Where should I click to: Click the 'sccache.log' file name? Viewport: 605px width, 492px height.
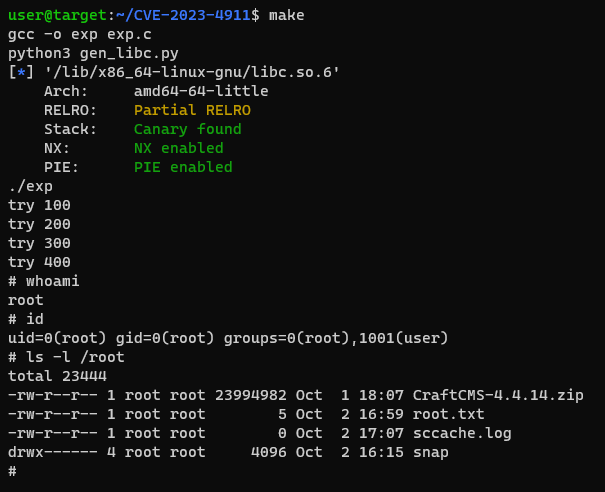click(x=462, y=433)
